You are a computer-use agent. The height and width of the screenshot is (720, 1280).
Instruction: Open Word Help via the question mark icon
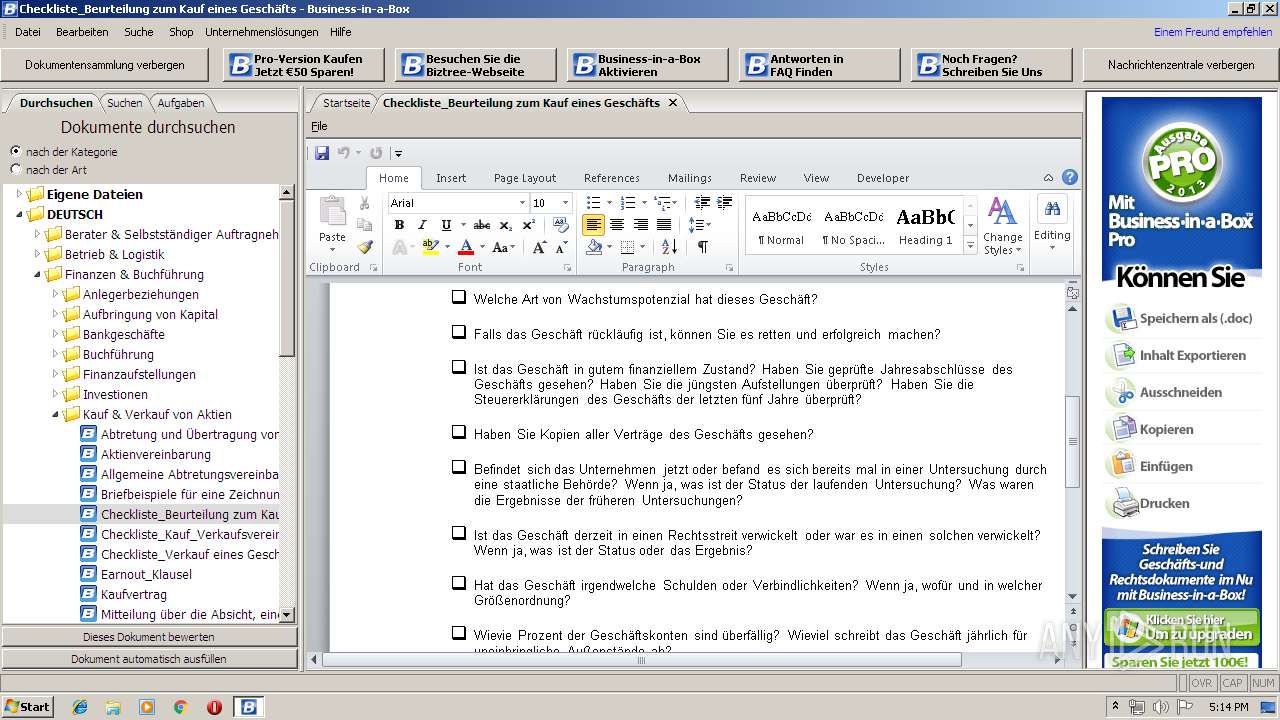pyautogui.click(x=1070, y=178)
